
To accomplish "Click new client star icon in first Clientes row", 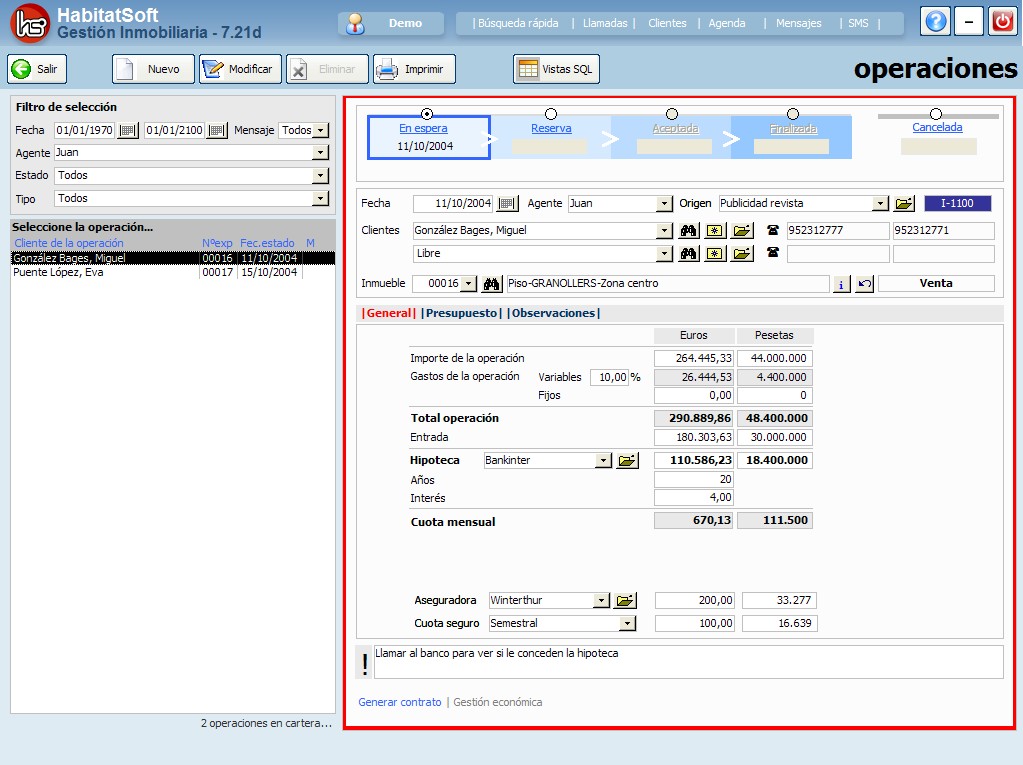I will [x=714, y=230].
